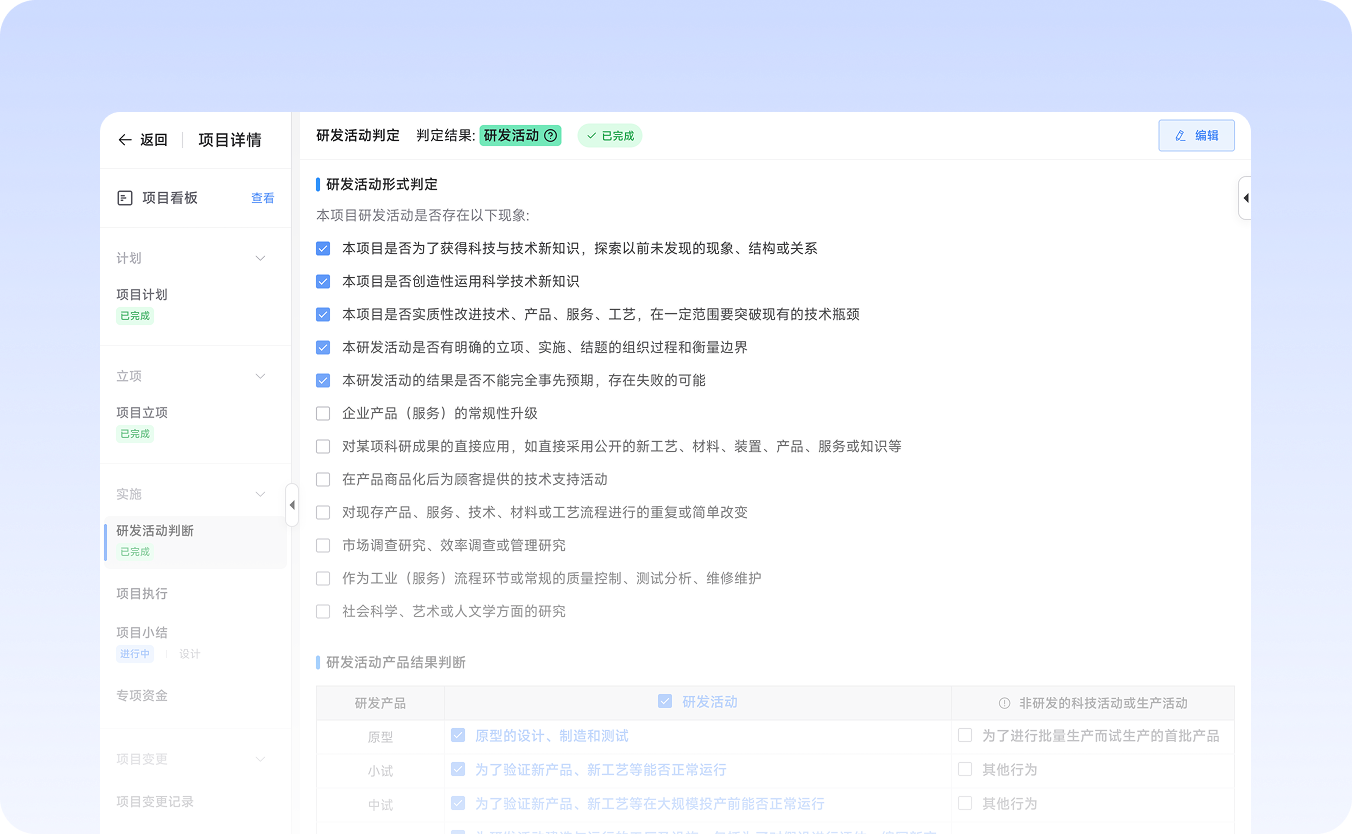
Task: Click the pencil icon on the 编辑 button
Action: click(1181, 136)
